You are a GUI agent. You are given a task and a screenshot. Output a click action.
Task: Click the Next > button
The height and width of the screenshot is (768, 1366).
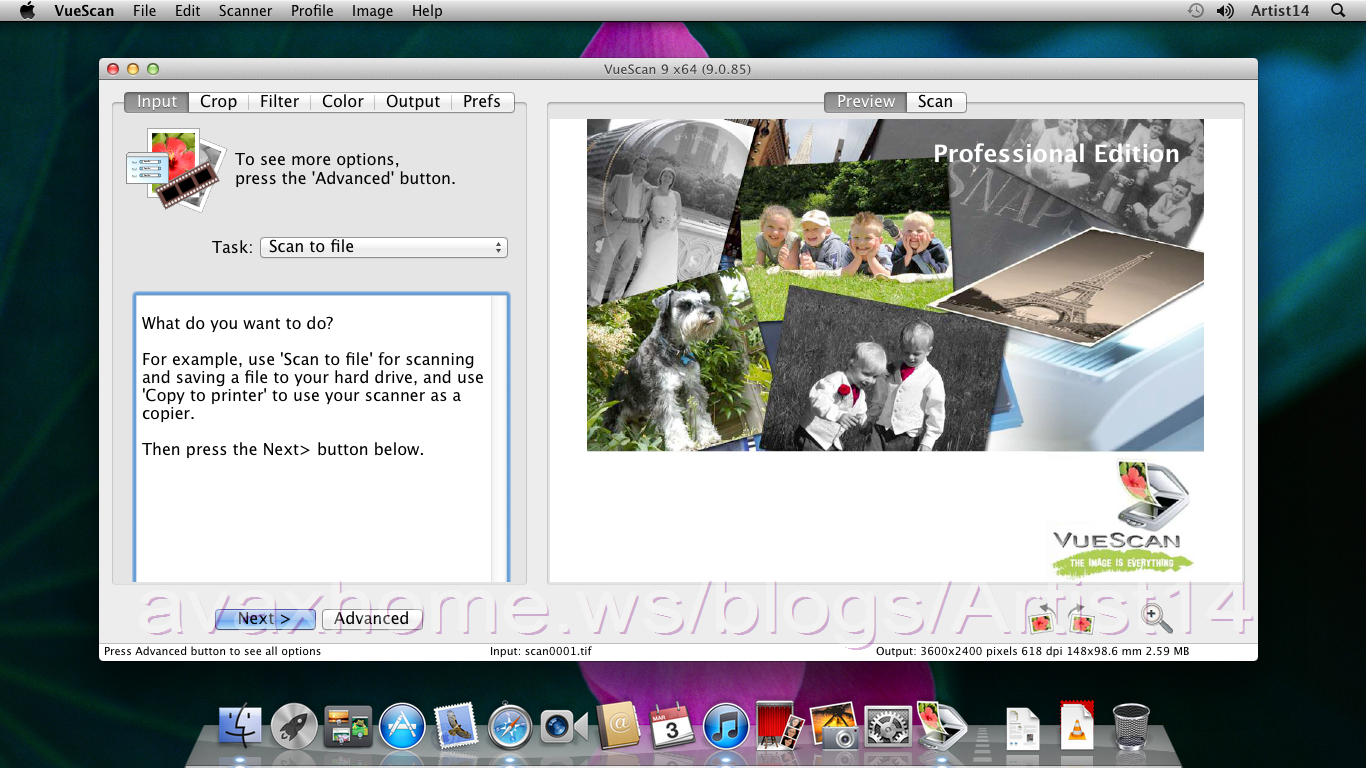(265, 619)
